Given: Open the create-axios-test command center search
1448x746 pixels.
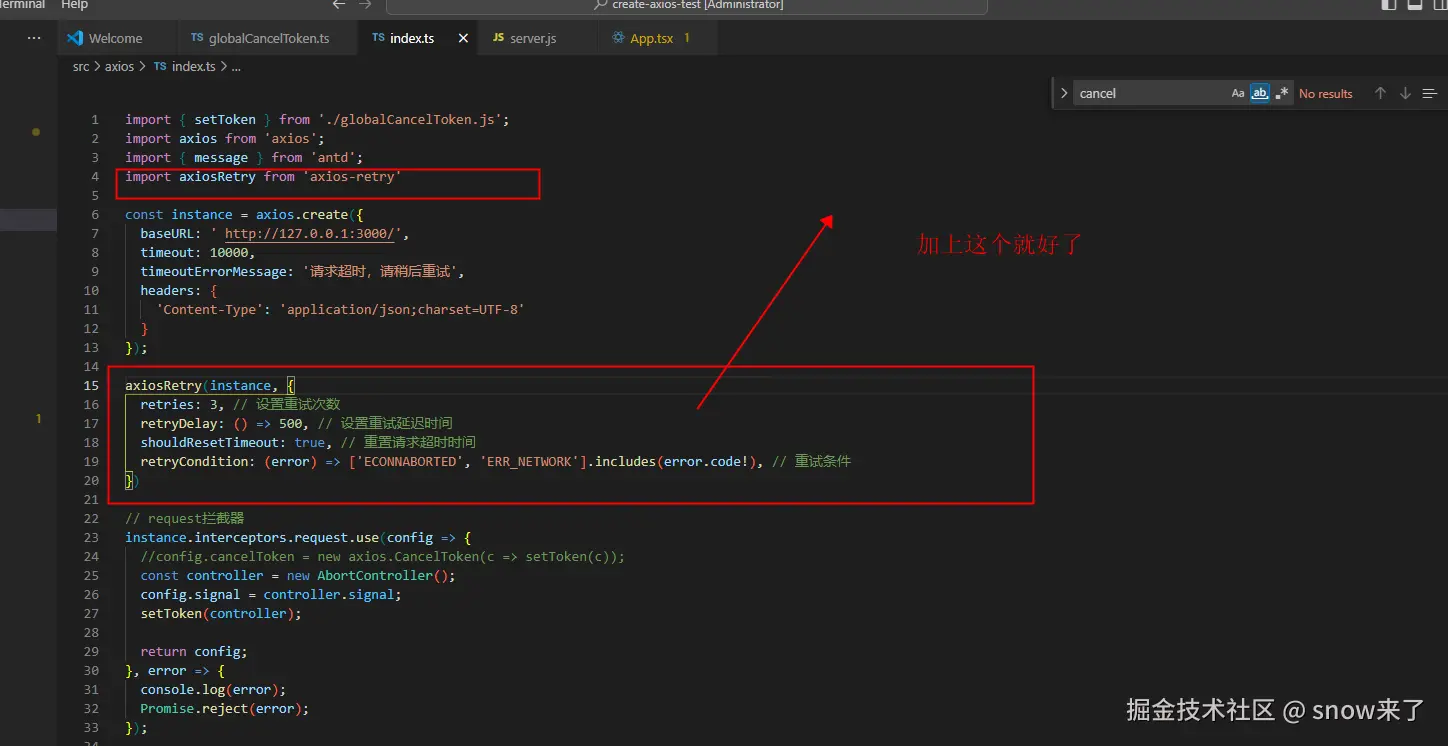Looking at the screenshot, I should point(687,6).
